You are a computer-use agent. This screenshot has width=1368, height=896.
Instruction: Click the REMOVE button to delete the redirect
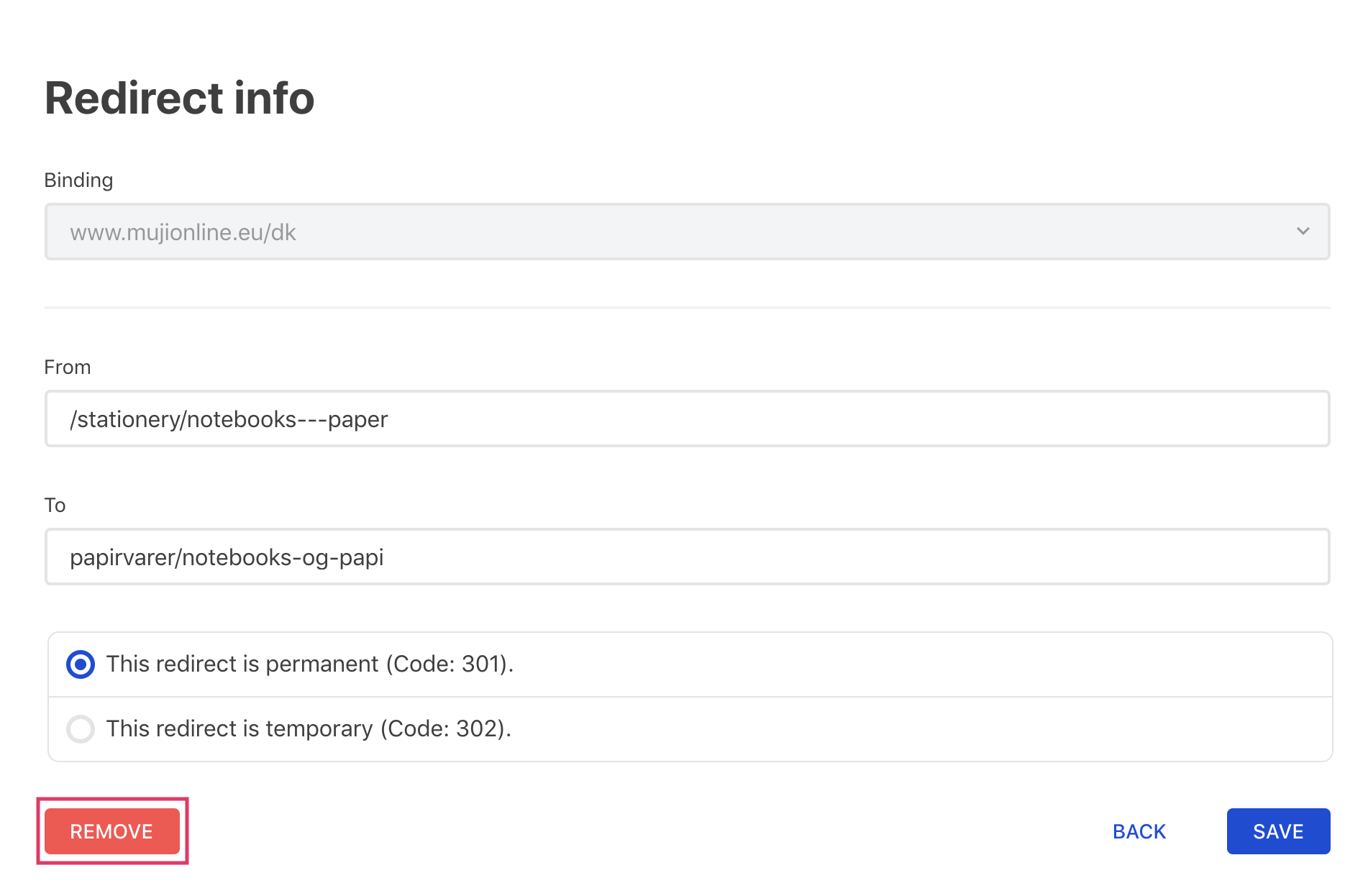[111, 831]
